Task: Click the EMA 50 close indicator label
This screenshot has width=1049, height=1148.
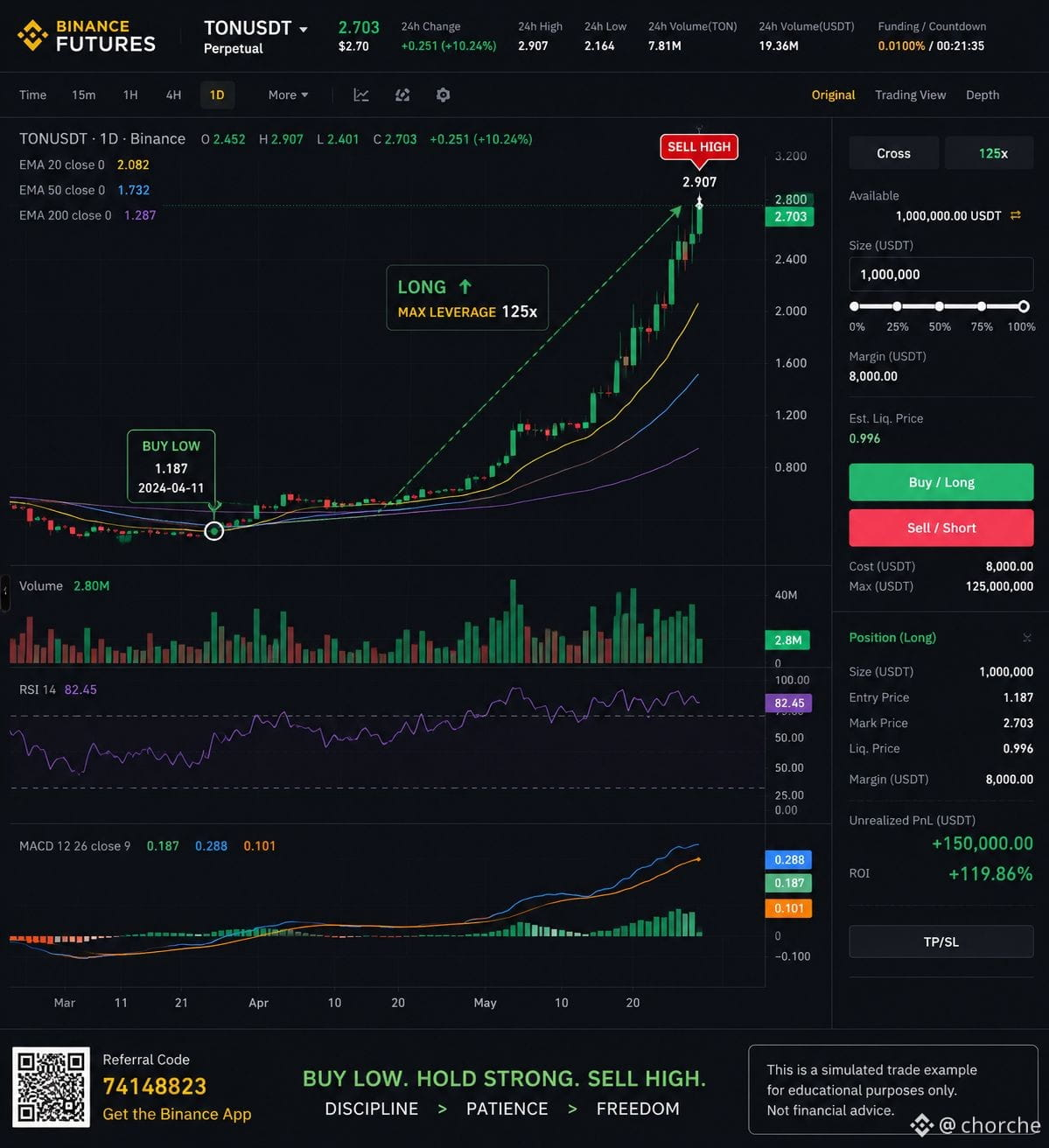Action: click(62, 190)
